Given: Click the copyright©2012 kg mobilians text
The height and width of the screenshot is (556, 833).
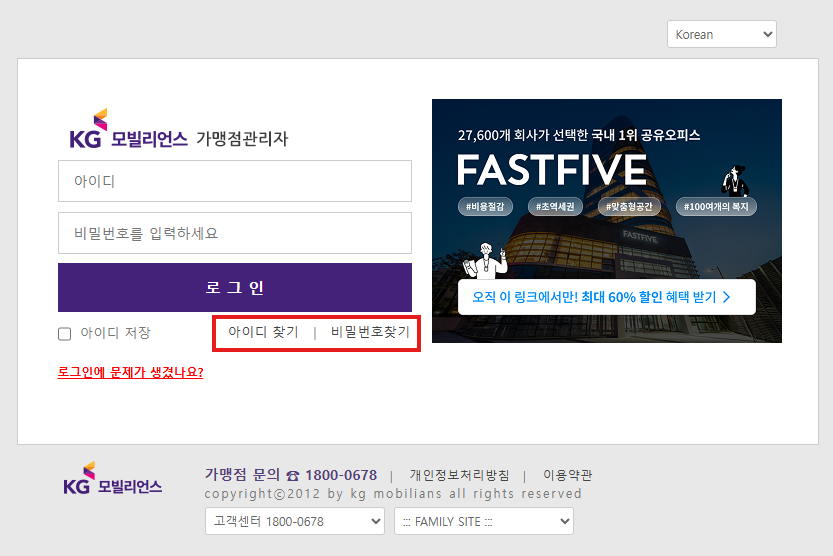Looking at the screenshot, I should (393, 494).
